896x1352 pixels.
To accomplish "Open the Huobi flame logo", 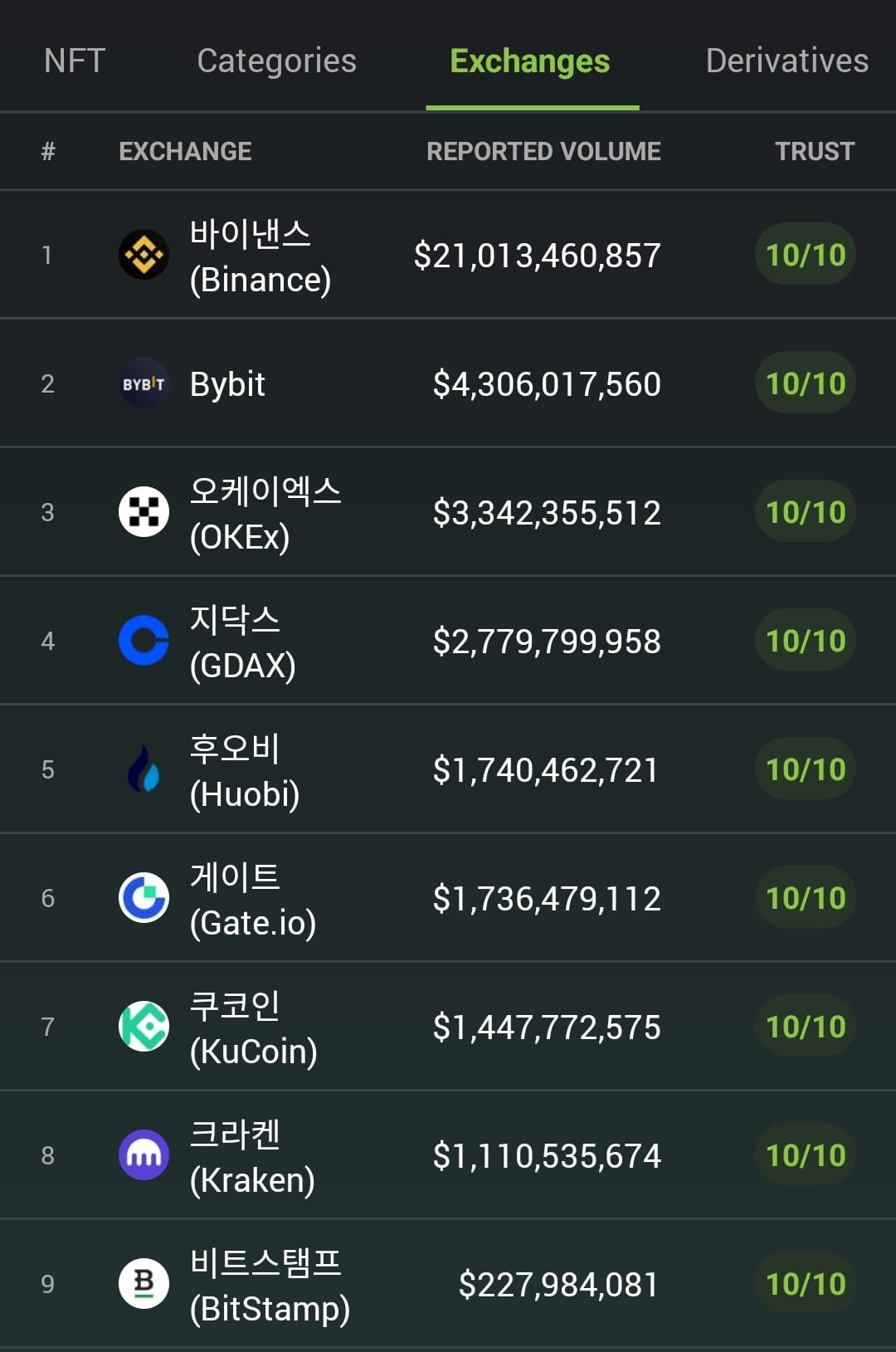I will point(144,769).
